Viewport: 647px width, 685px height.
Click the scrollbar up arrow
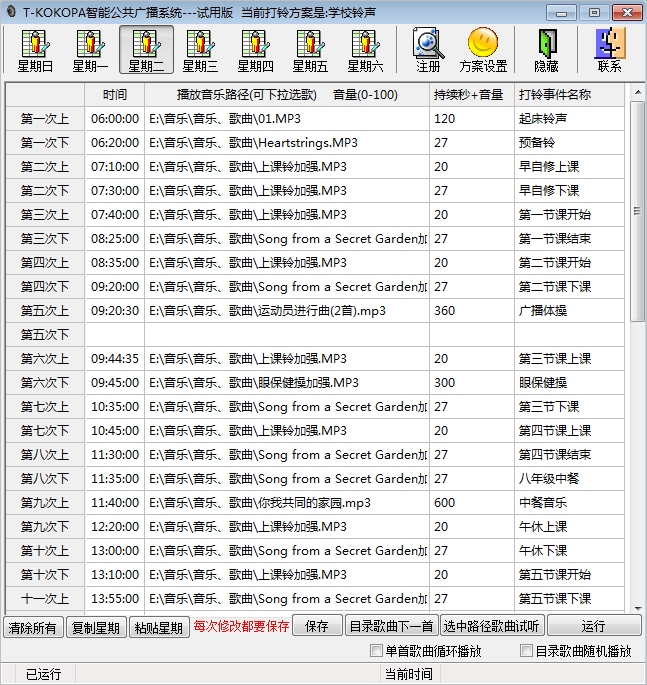(637, 92)
